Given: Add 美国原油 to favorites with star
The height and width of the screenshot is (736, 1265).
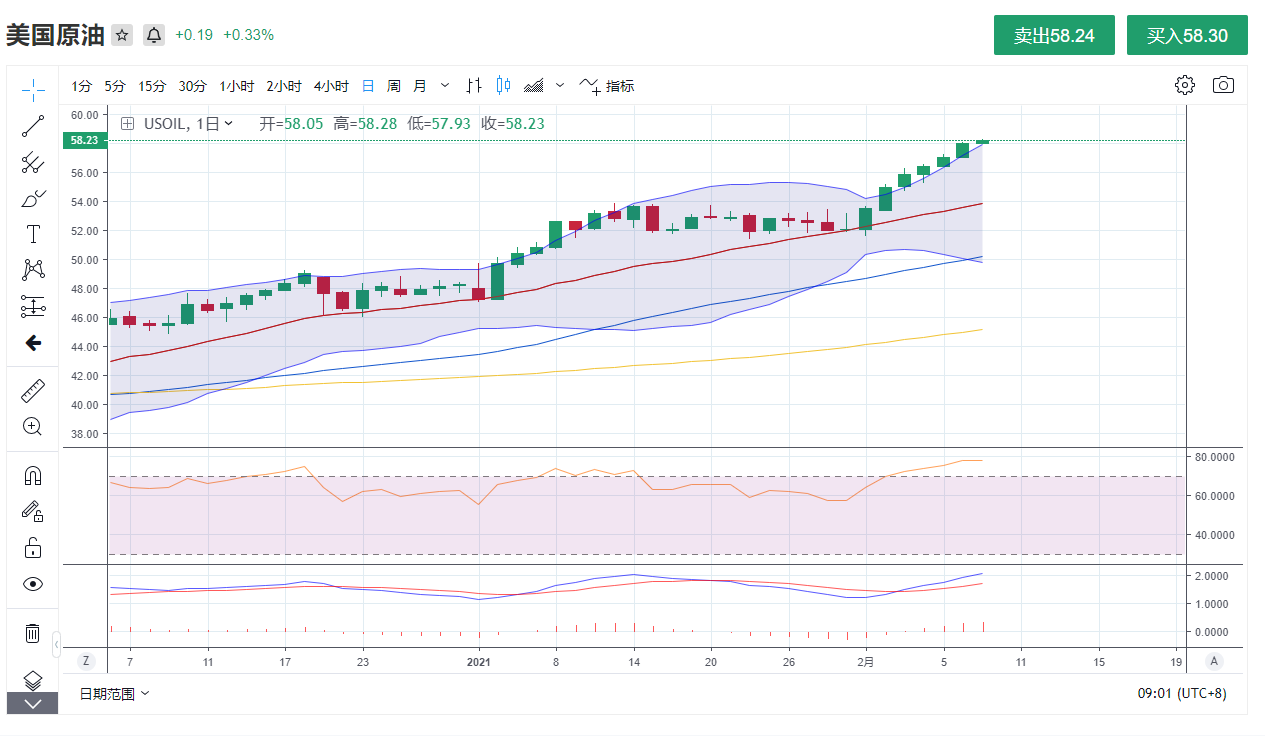Looking at the screenshot, I should pyautogui.click(x=122, y=35).
